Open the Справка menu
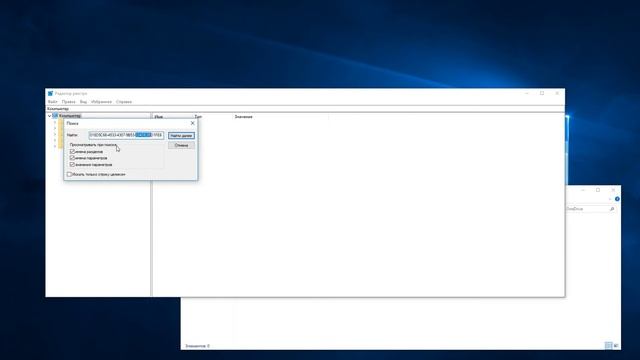Viewport: 640px width, 360px height. (124, 102)
